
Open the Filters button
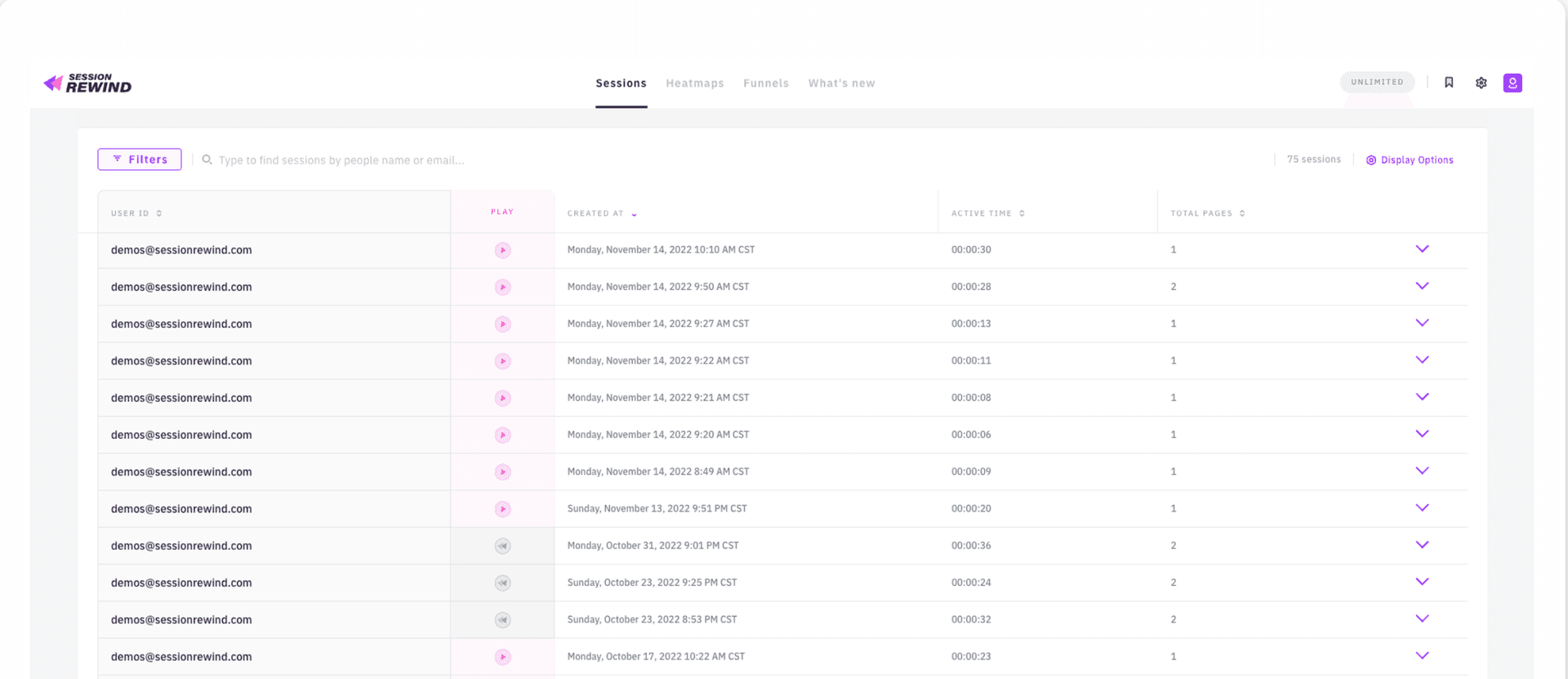140,159
